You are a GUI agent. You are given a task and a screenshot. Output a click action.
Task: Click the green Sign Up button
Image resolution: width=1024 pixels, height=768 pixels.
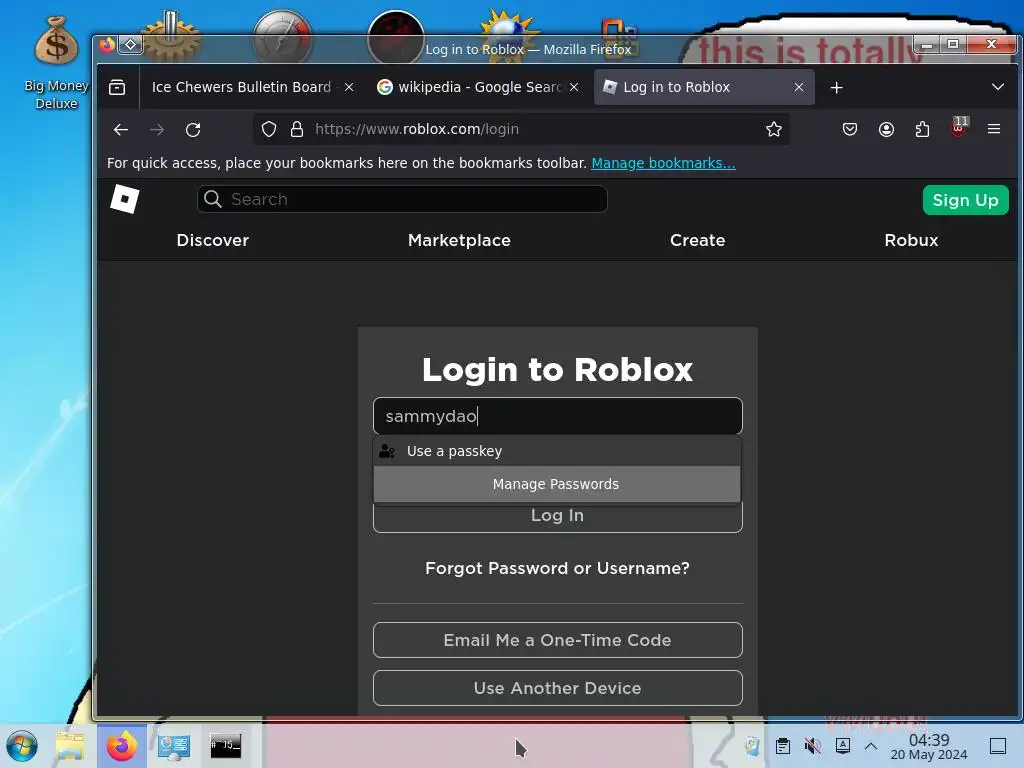tap(965, 200)
